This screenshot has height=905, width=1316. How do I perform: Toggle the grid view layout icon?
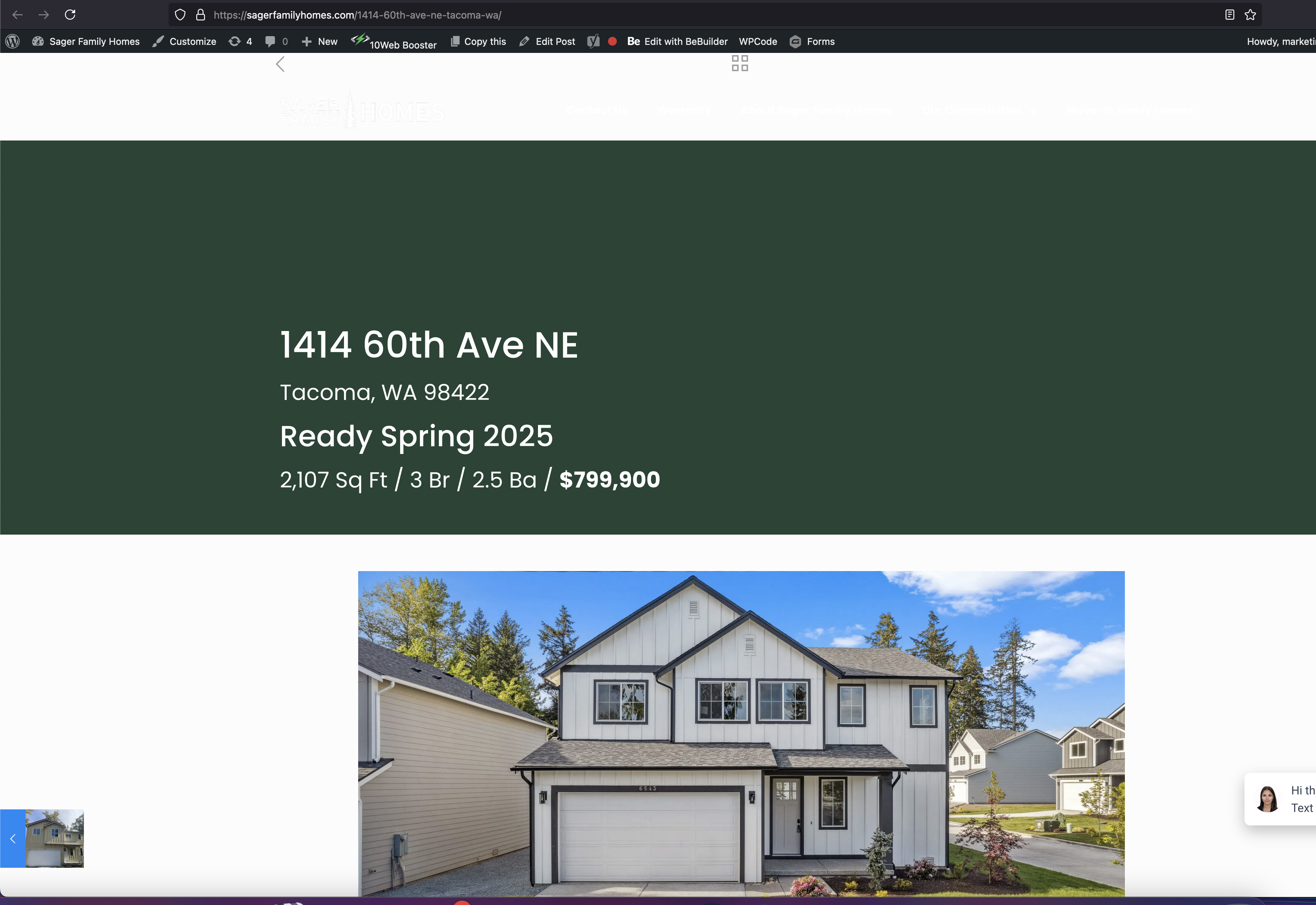tap(740, 63)
